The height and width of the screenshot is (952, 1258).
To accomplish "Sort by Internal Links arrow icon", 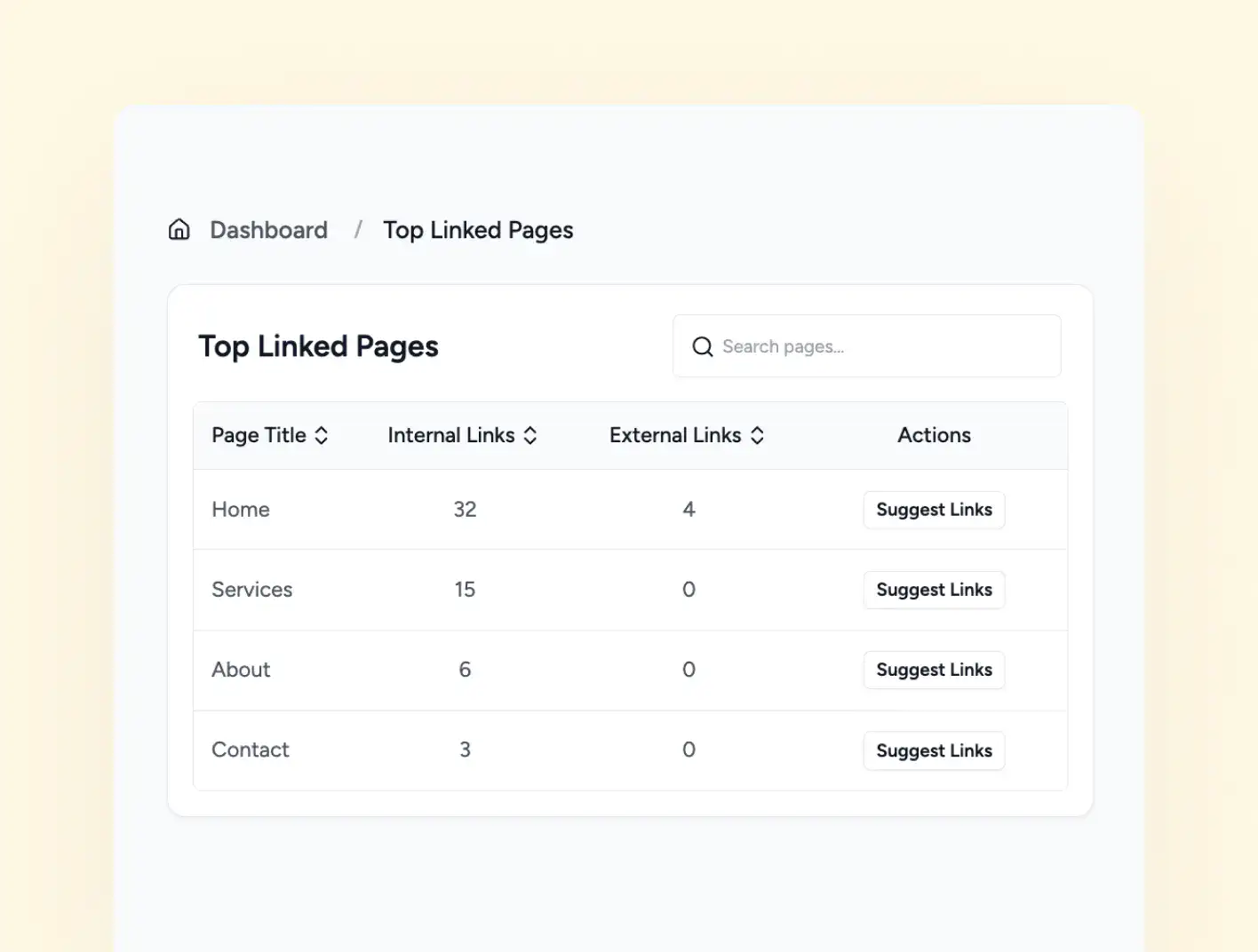I will (530, 435).
